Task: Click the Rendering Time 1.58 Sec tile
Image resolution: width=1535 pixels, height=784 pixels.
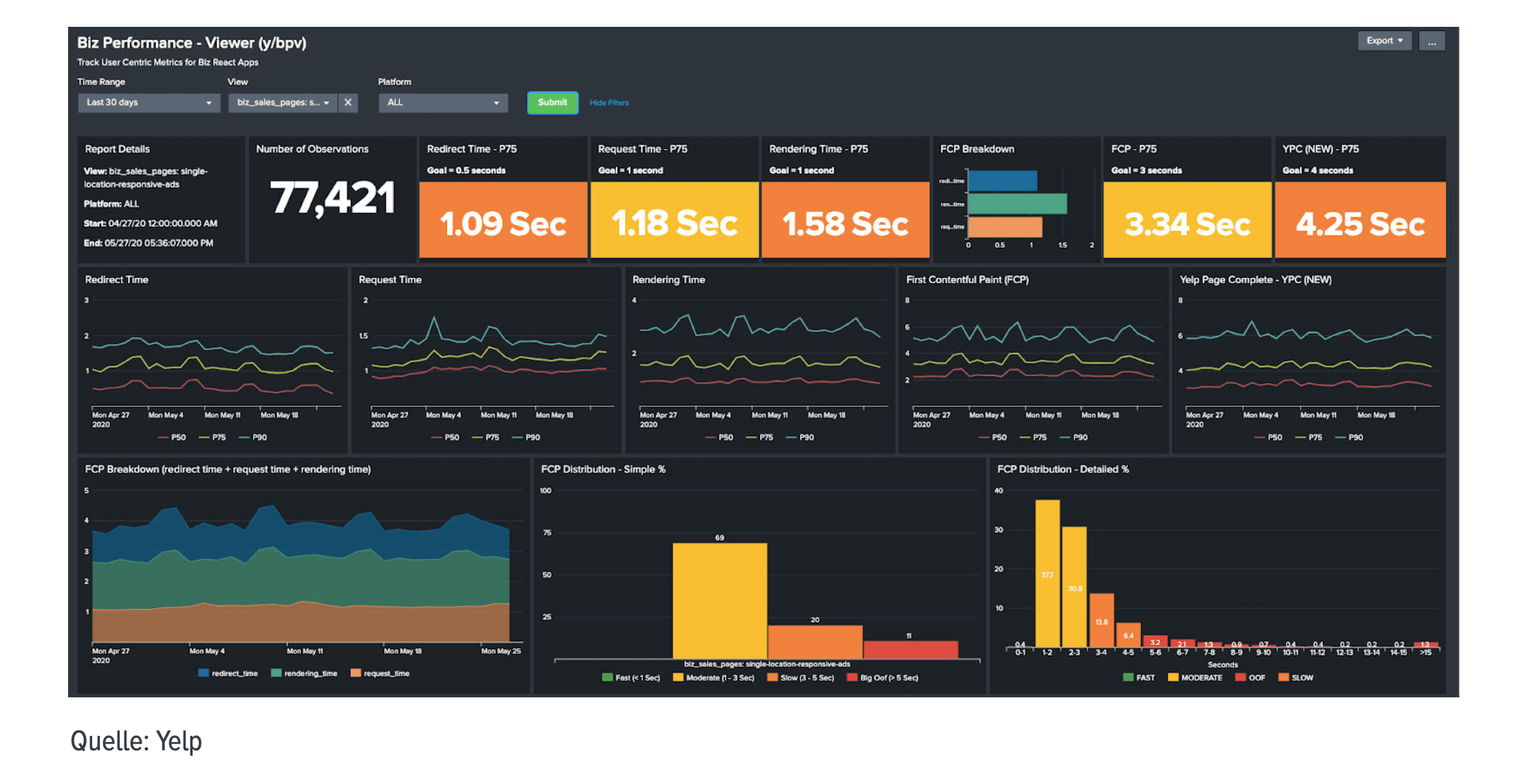Action: click(845, 220)
